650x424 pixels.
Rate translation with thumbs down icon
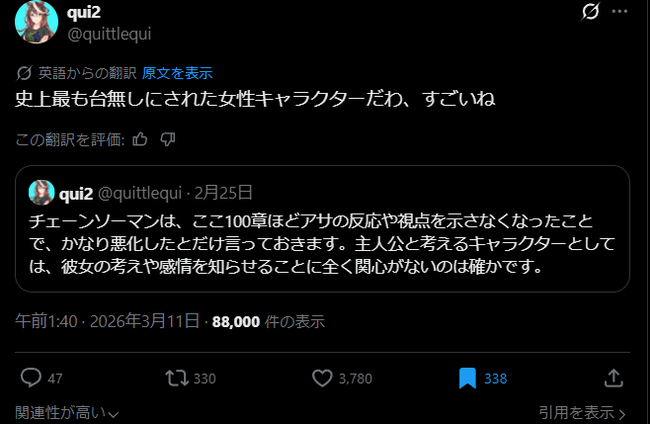point(168,140)
